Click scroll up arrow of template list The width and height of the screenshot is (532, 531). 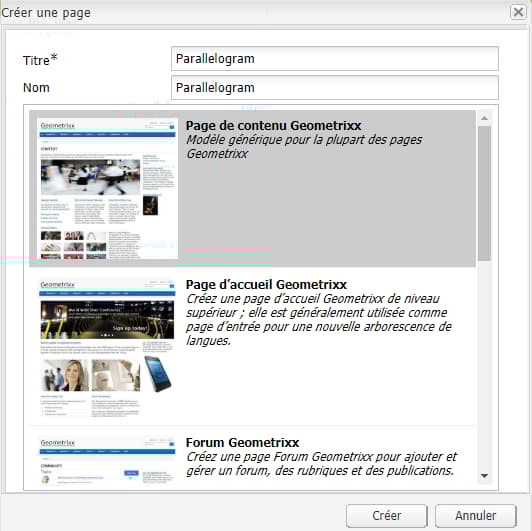click(x=484, y=118)
